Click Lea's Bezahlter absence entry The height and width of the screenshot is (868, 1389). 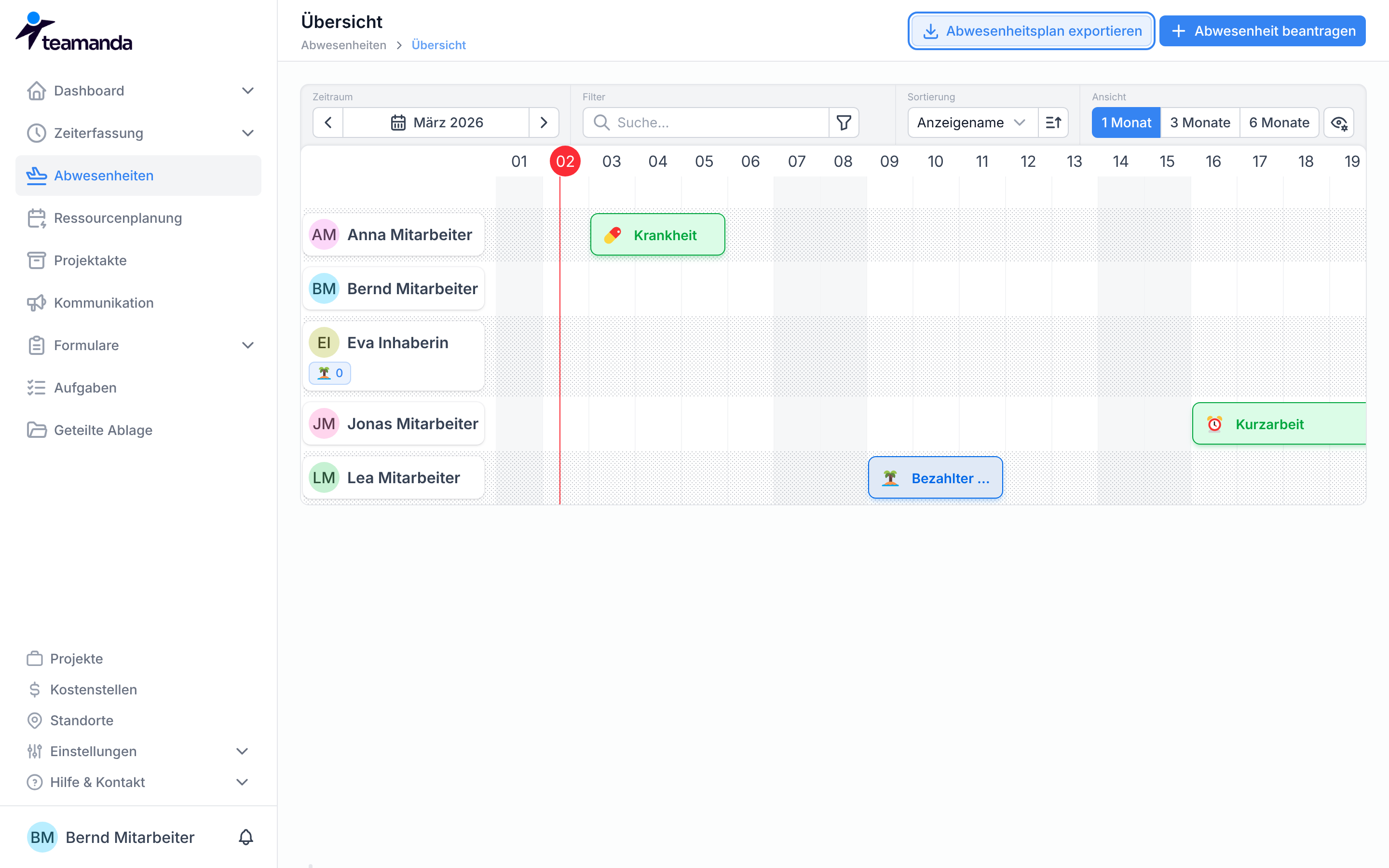(x=936, y=477)
